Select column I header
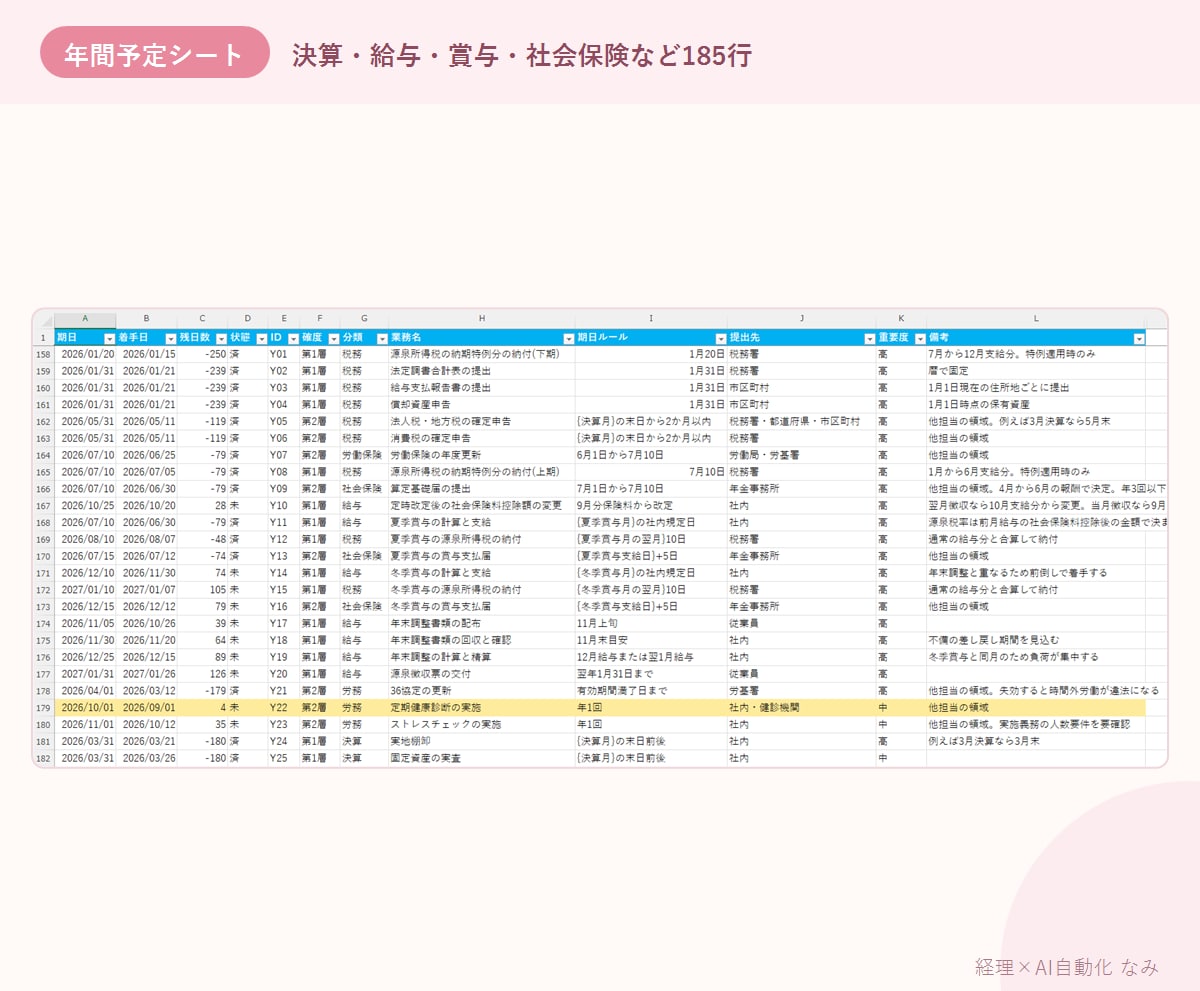This screenshot has height=991, width=1200. pos(651,319)
